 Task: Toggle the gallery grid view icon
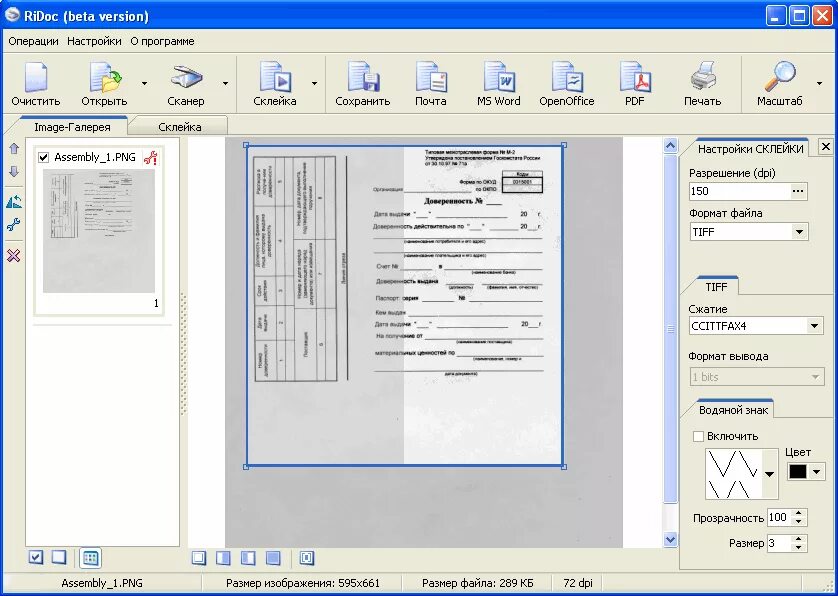90,558
